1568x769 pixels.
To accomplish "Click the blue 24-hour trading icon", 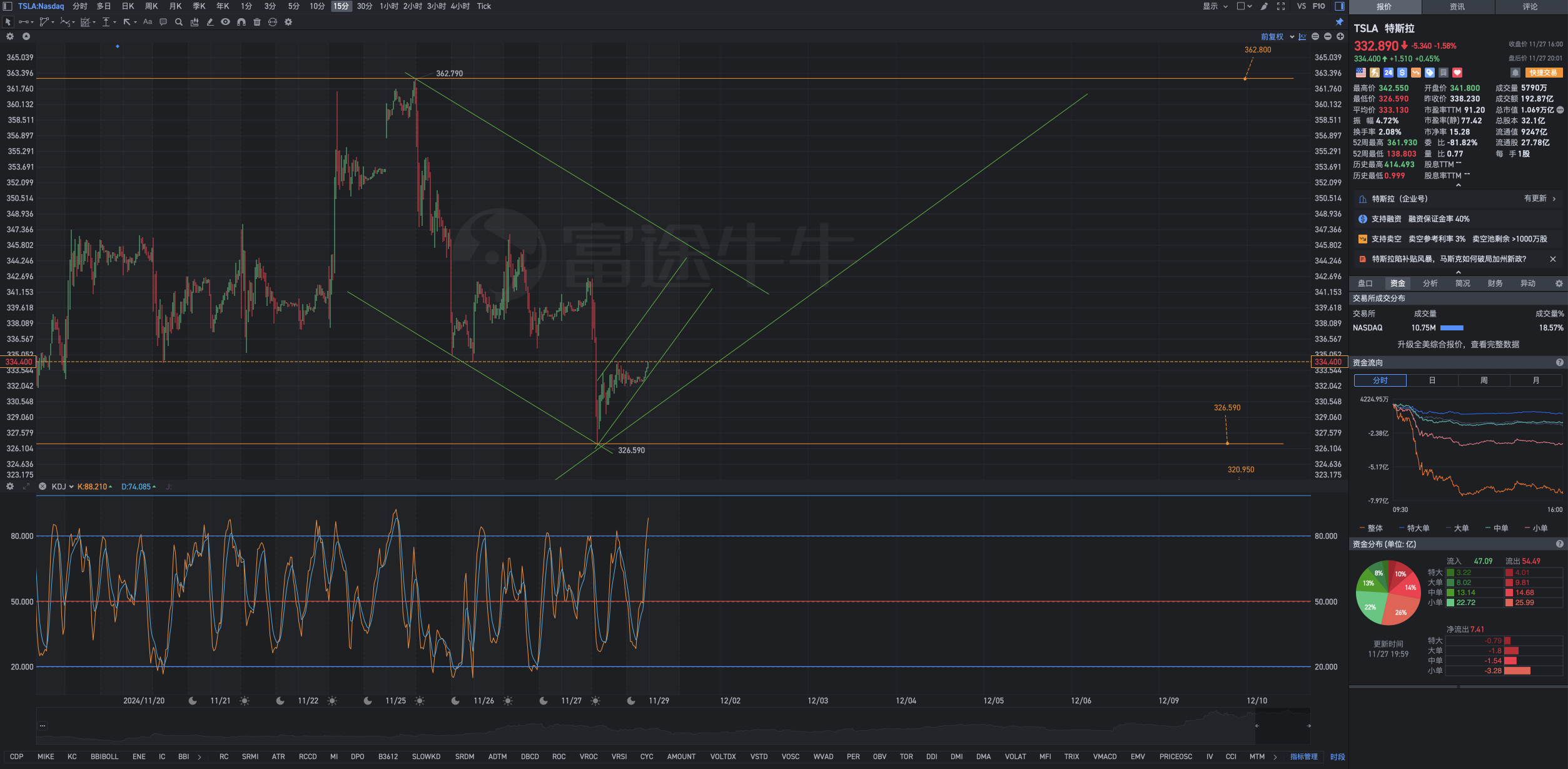I will tap(1388, 73).
